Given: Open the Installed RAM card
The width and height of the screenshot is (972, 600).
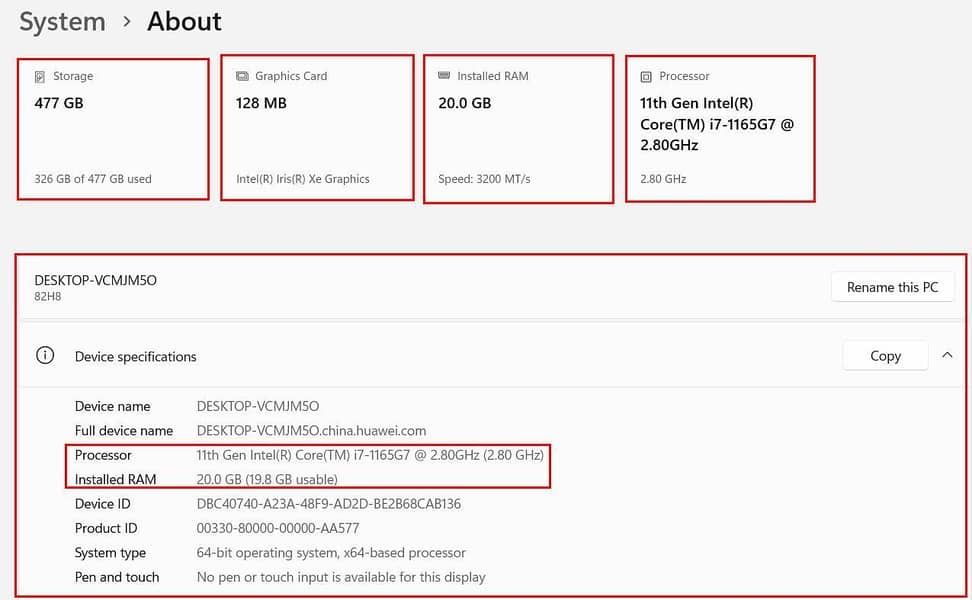Looking at the screenshot, I should click(x=518, y=128).
